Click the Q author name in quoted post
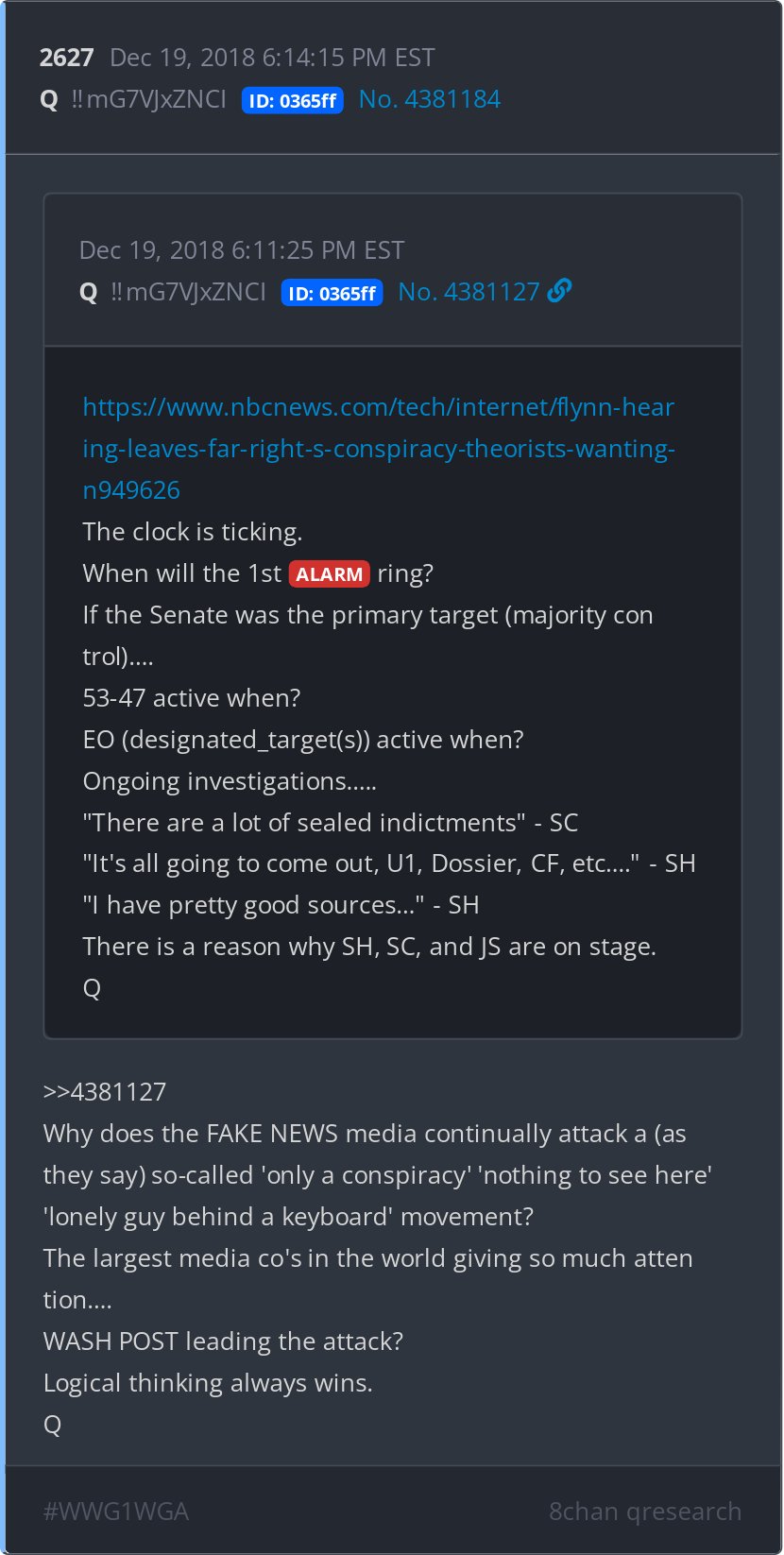Screen dimensions: 784x1555 pyautogui.click(x=89, y=293)
